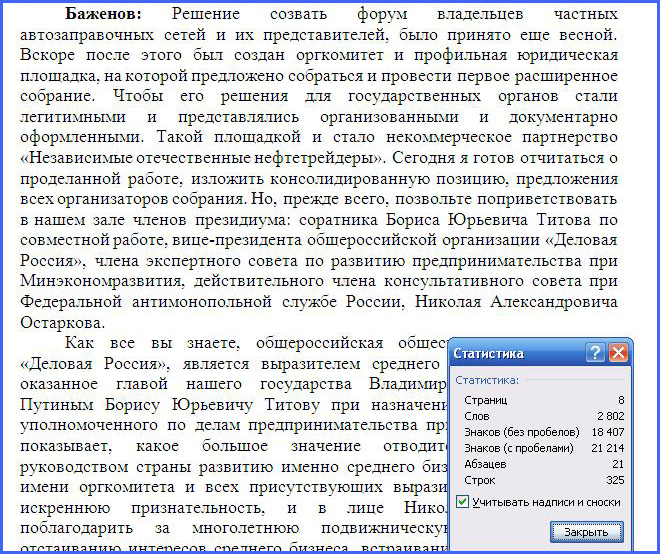Click Знаков (с пробелами) value 21 214
Viewport: 660px width, 554px height.
tap(608, 448)
